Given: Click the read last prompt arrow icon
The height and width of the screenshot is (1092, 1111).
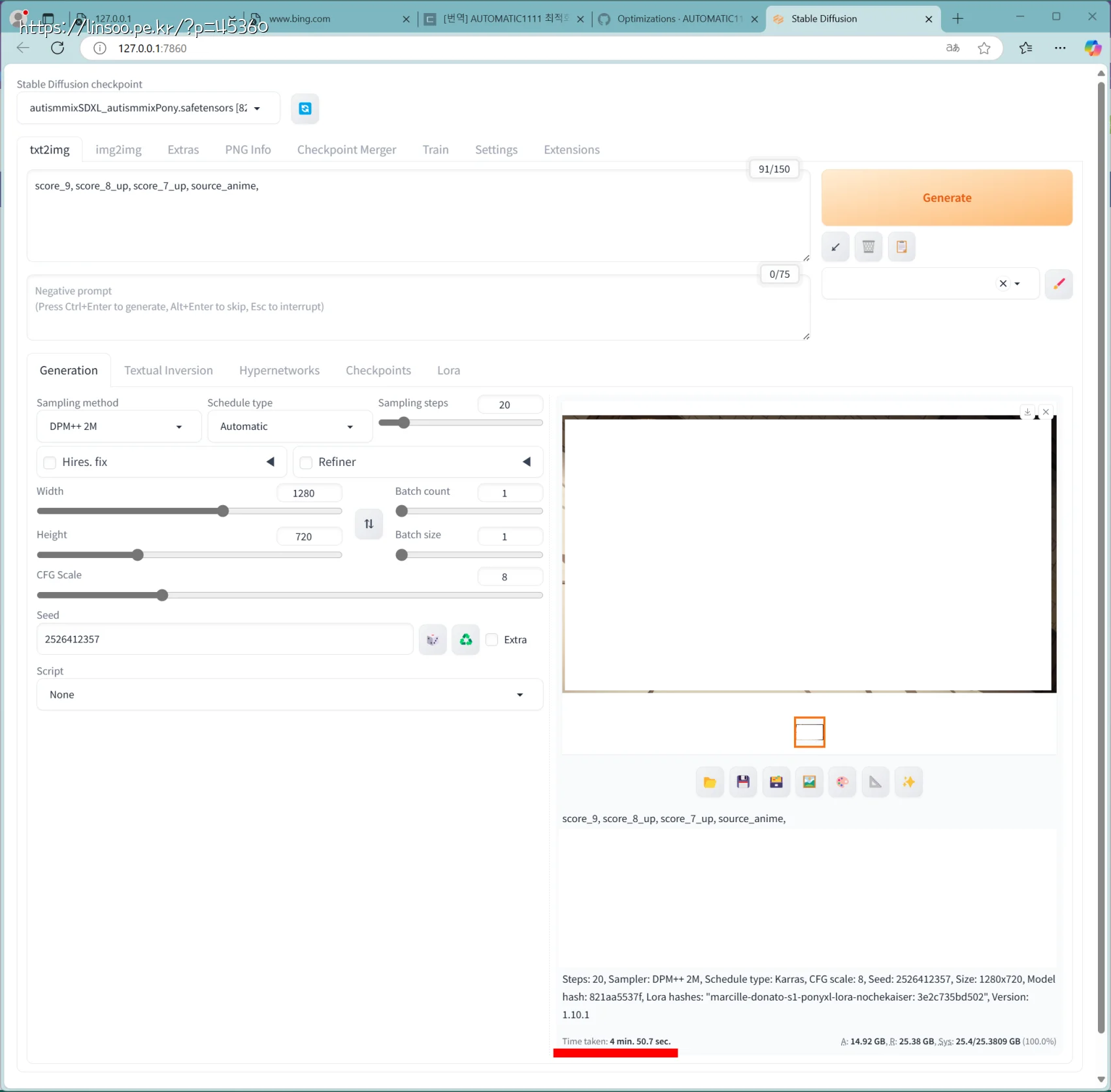Looking at the screenshot, I should click(x=835, y=247).
